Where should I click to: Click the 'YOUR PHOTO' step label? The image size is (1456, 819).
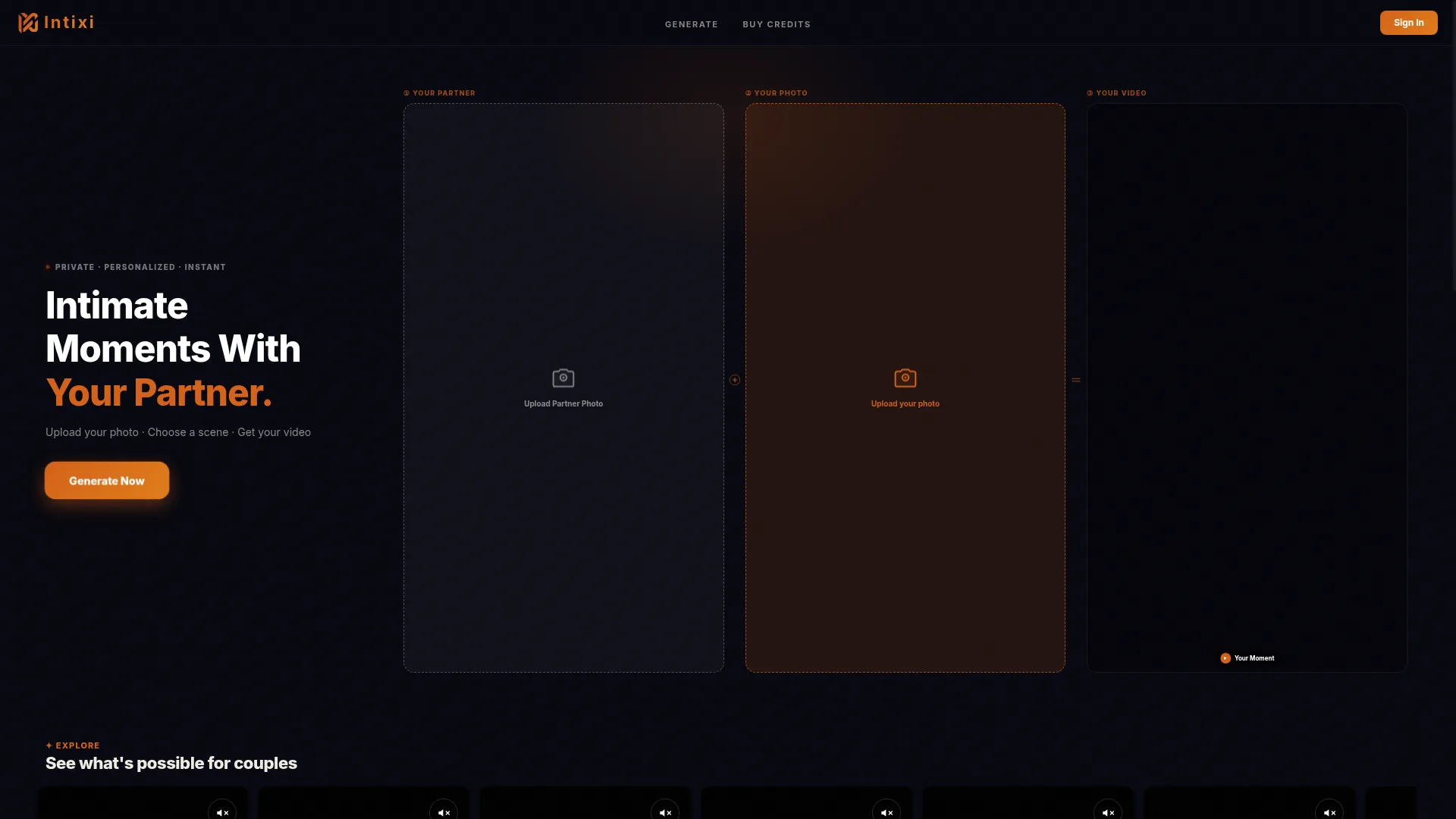(776, 93)
